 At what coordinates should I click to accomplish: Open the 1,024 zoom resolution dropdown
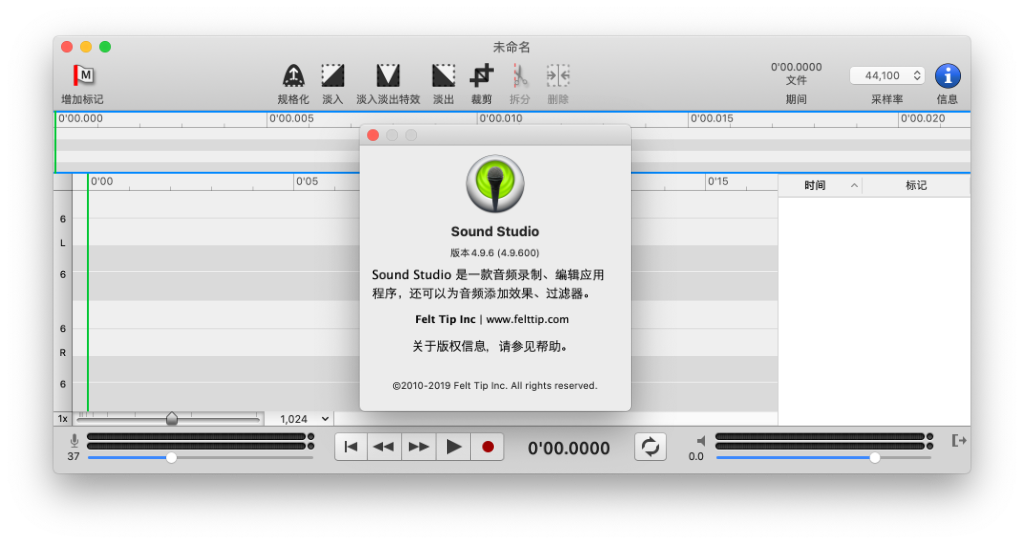304,419
